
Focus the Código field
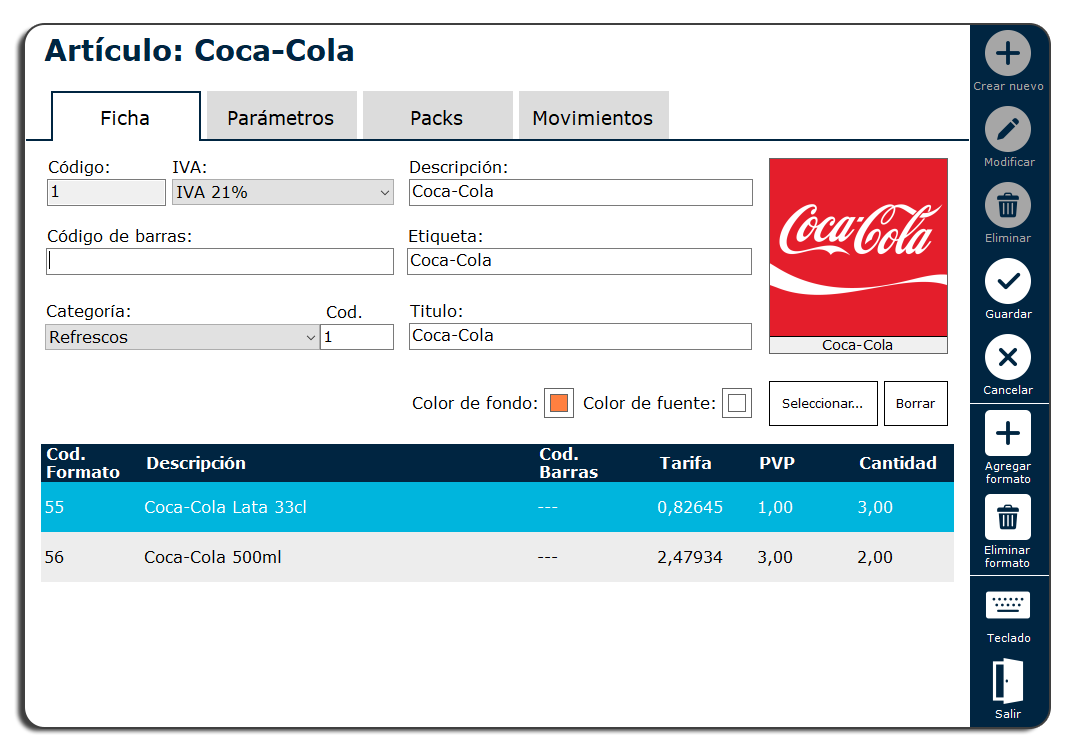tap(106, 192)
